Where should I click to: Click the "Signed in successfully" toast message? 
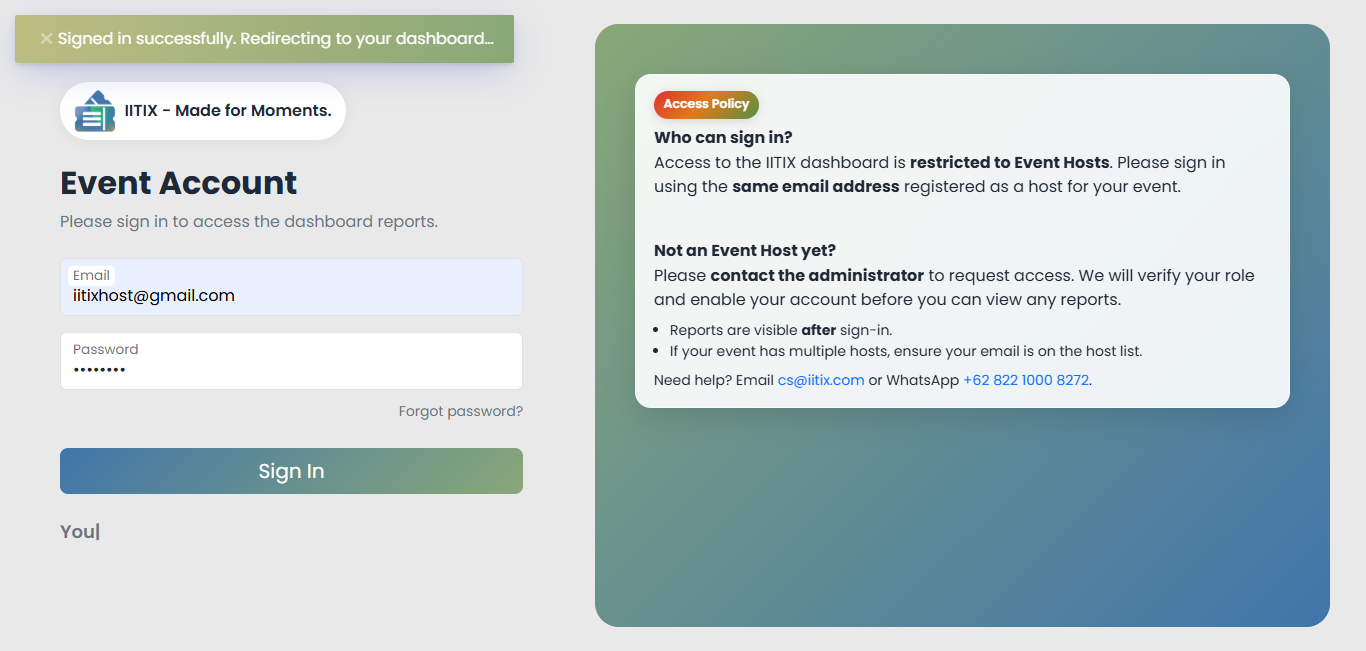(x=275, y=39)
